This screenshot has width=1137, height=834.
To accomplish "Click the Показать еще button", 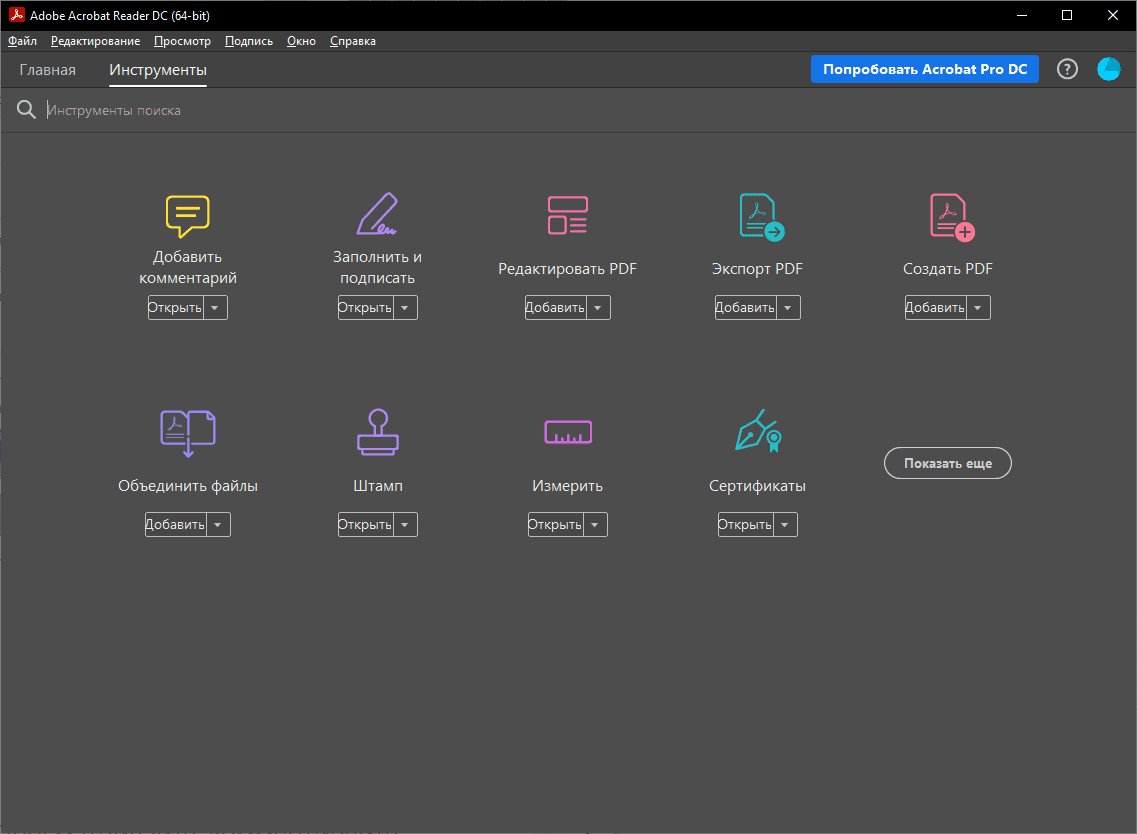I will pos(948,463).
